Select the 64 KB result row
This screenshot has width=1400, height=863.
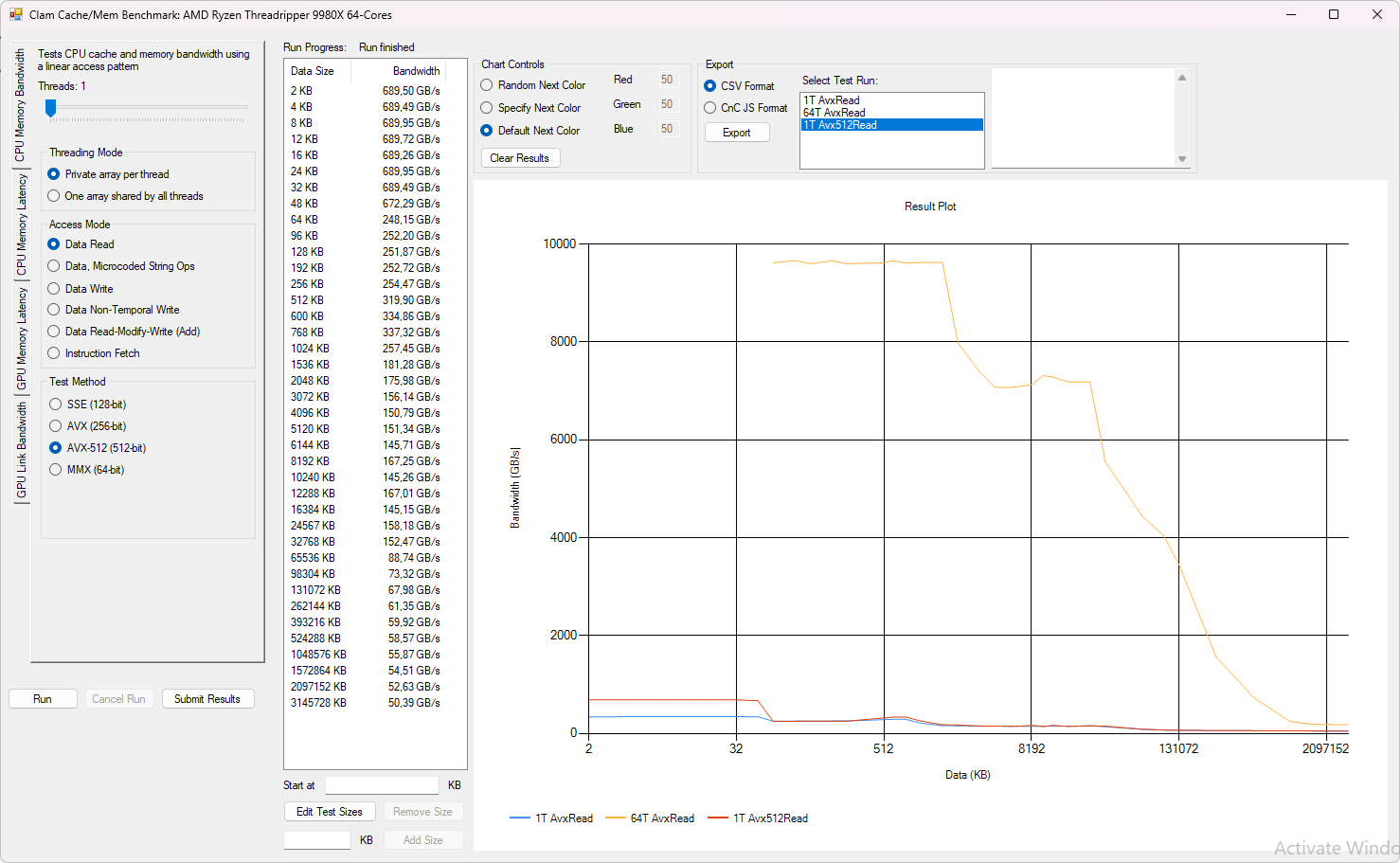pos(366,220)
